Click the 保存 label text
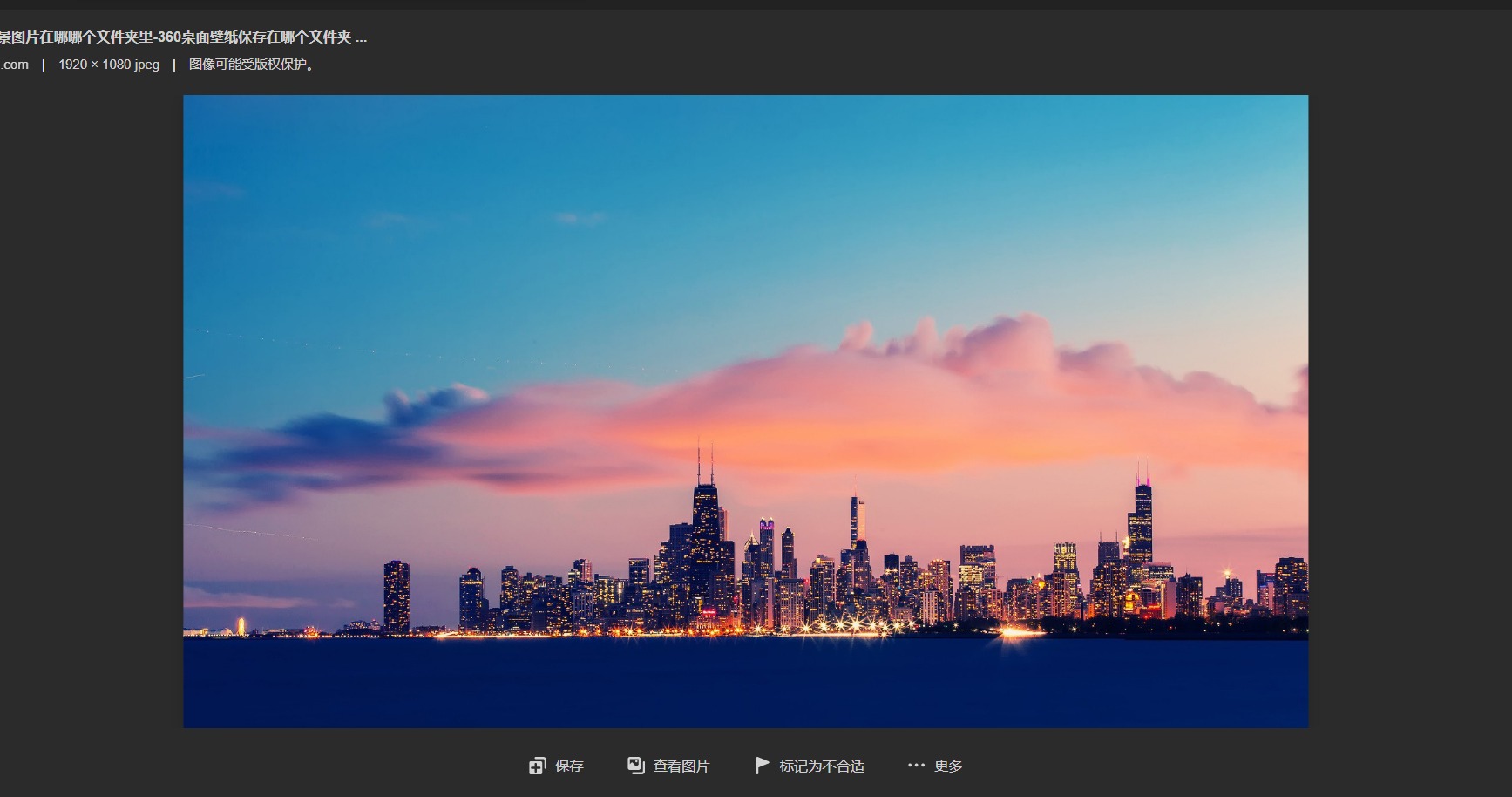 coord(569,766)
